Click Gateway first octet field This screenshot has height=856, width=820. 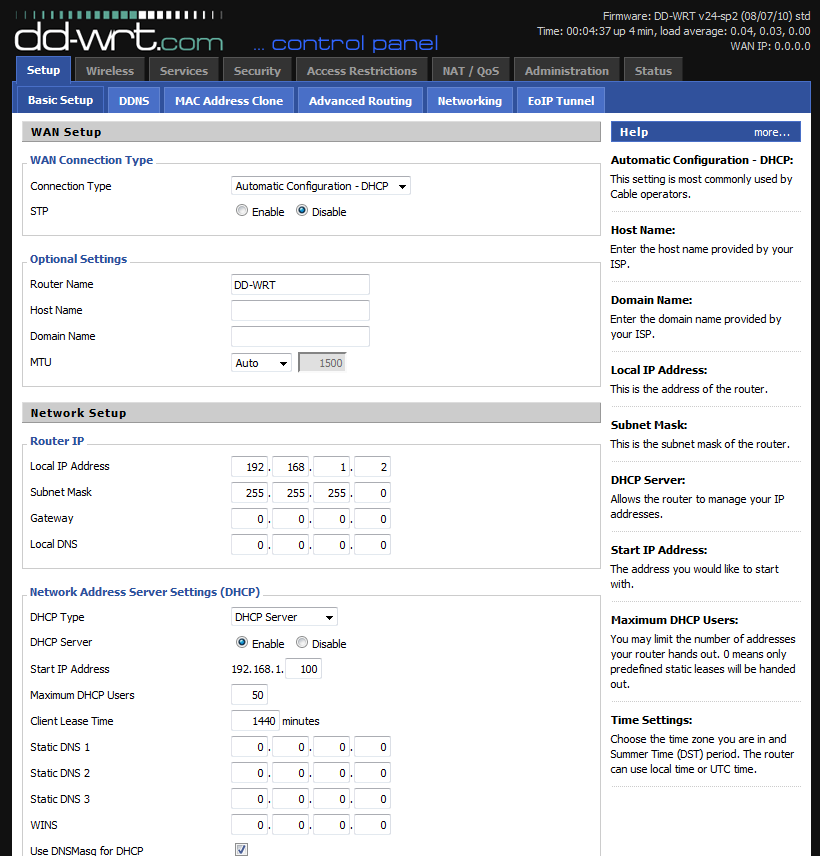tap(249, 519)
